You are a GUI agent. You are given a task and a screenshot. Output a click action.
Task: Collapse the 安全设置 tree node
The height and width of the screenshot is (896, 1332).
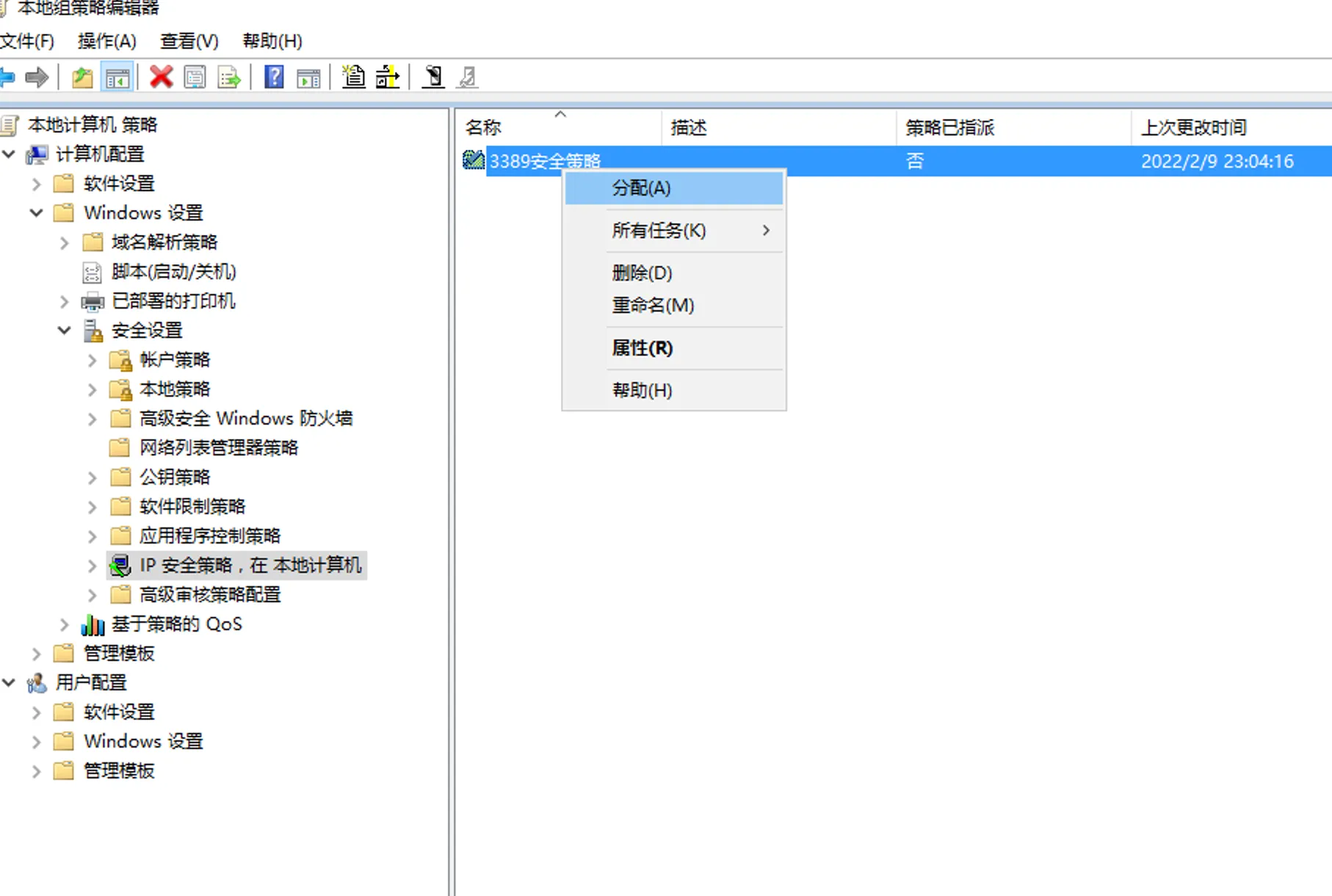[65, 330]
